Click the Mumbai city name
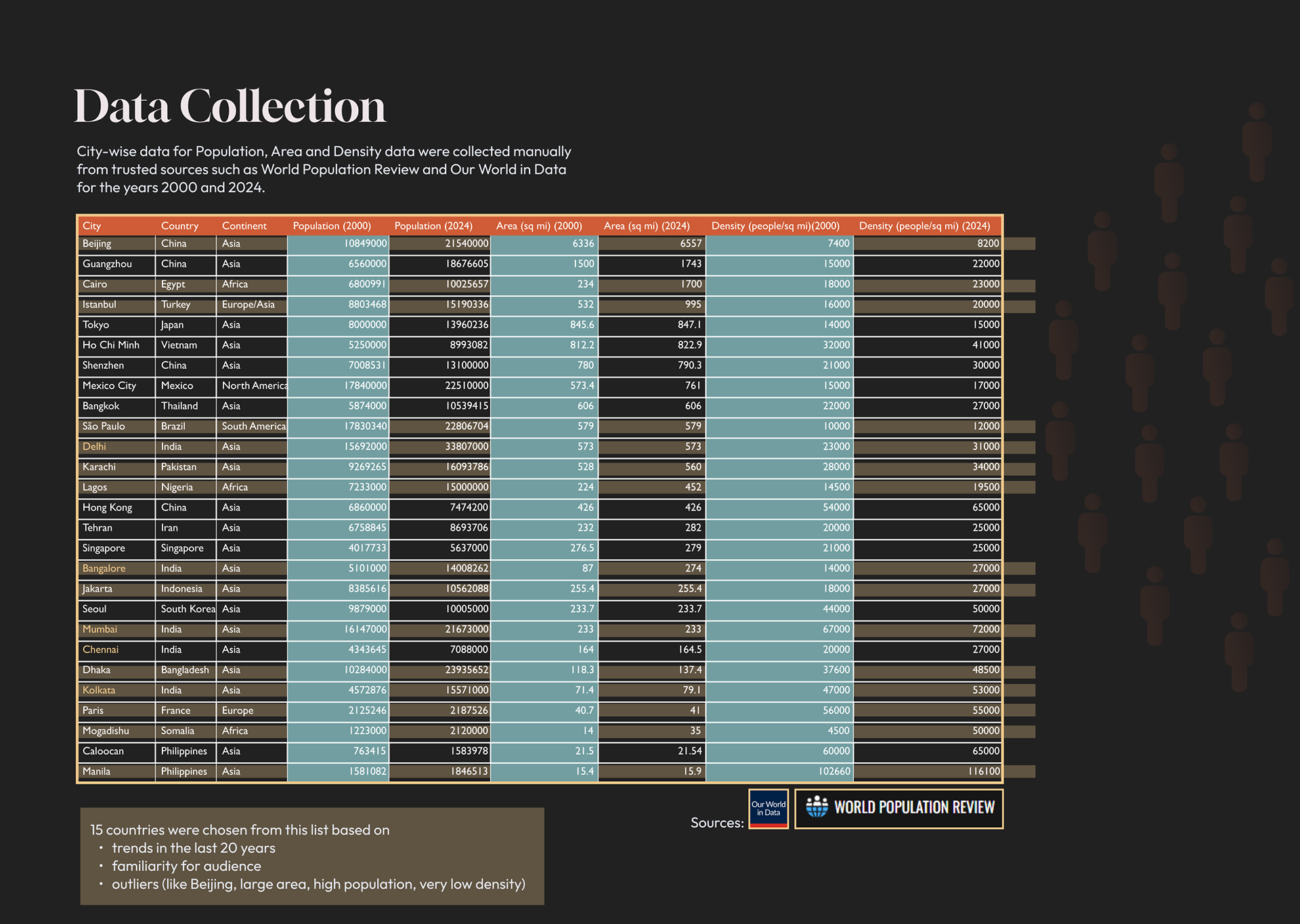The width and height of the screenshot is (1300, 924). click(100, 630)
